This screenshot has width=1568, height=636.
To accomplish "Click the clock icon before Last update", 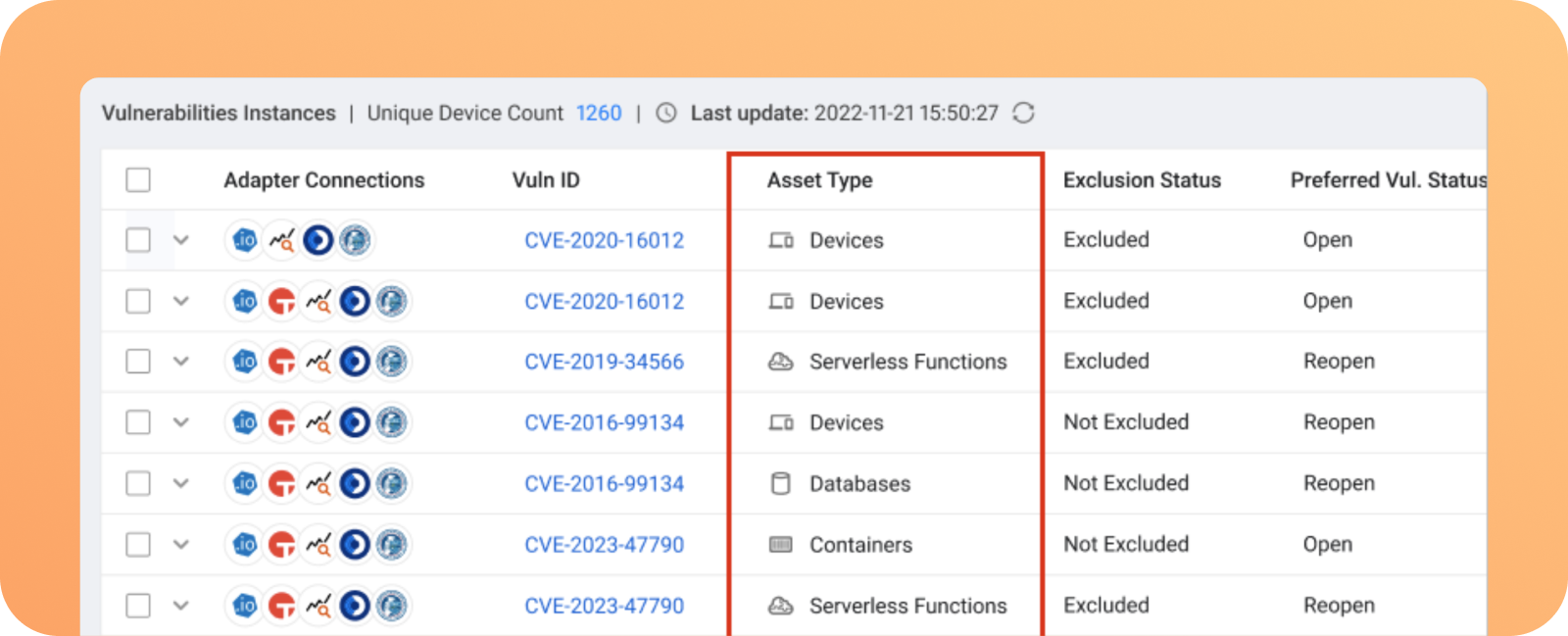I will click(x=666, y=113).
